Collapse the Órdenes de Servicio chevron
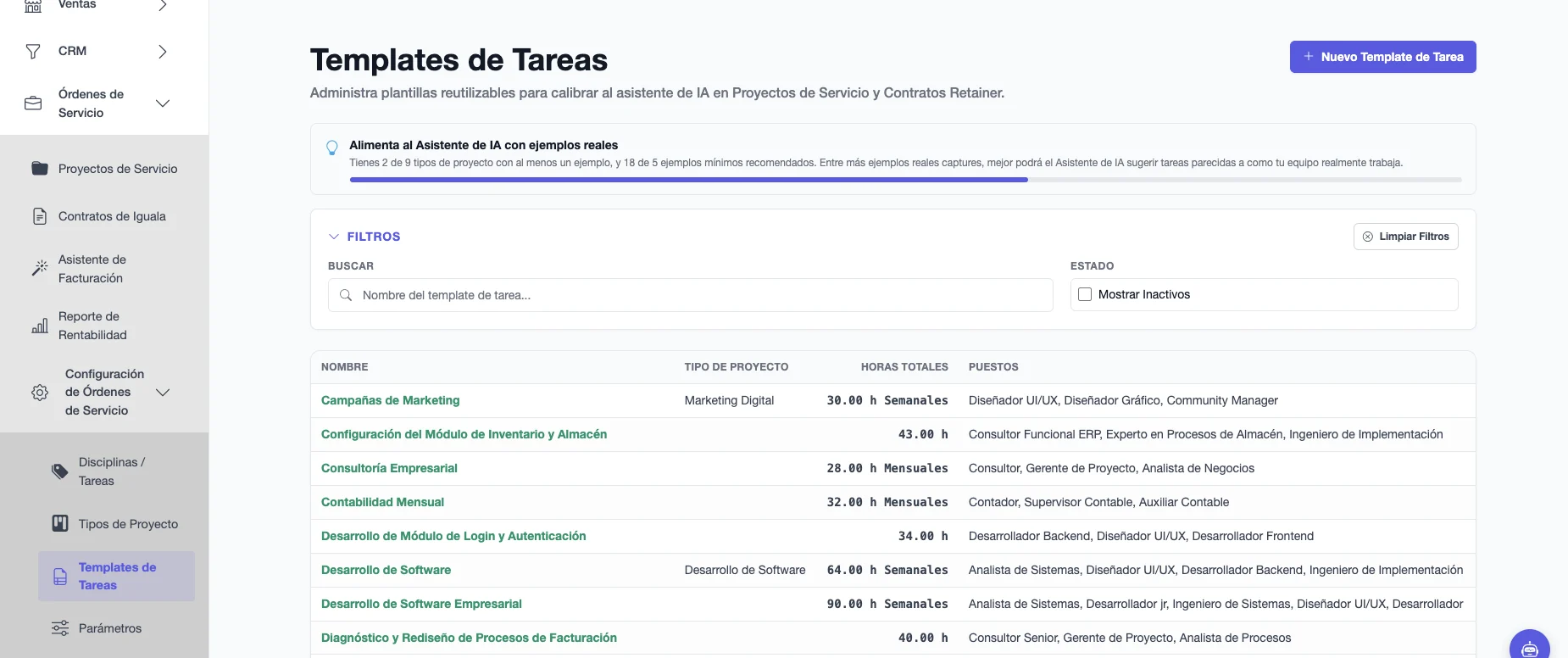 (x=163, y=103)
